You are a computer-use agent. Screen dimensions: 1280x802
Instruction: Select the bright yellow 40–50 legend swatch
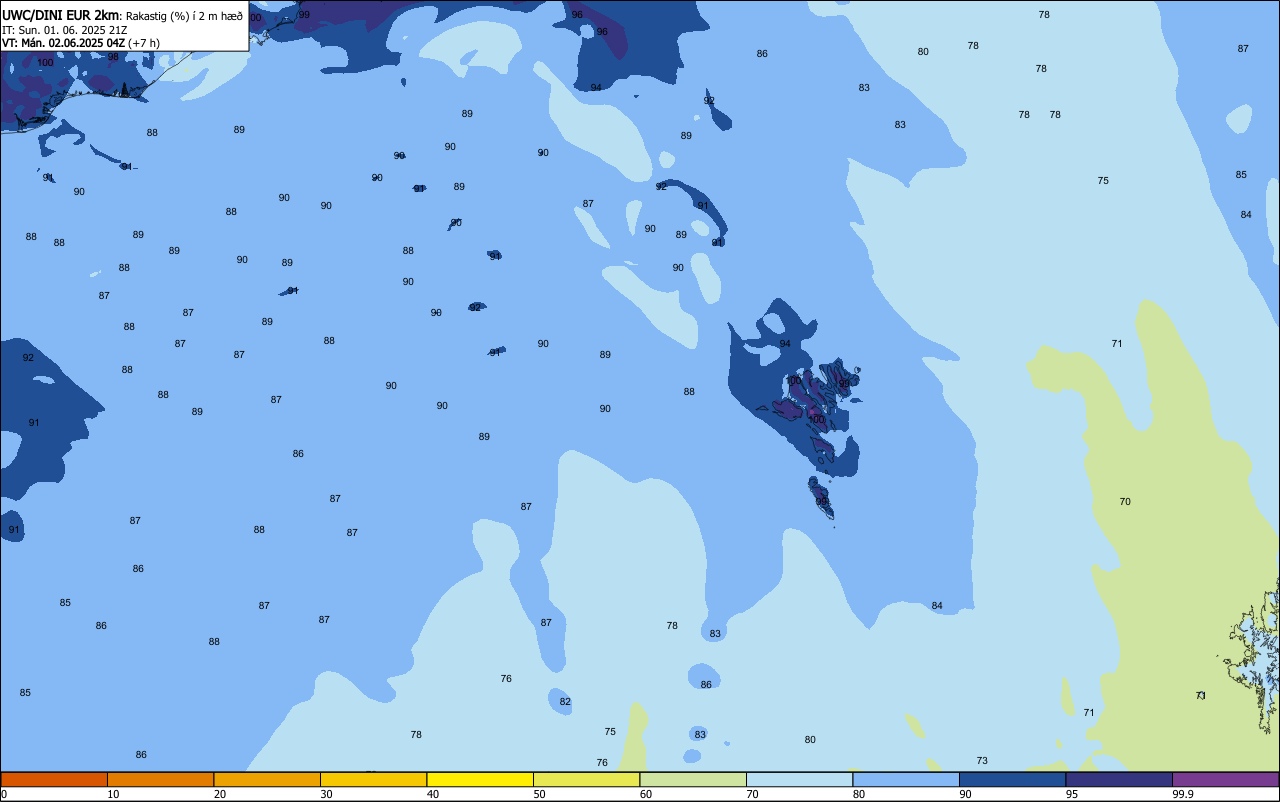pyautogui.click(x=480, y=779)
